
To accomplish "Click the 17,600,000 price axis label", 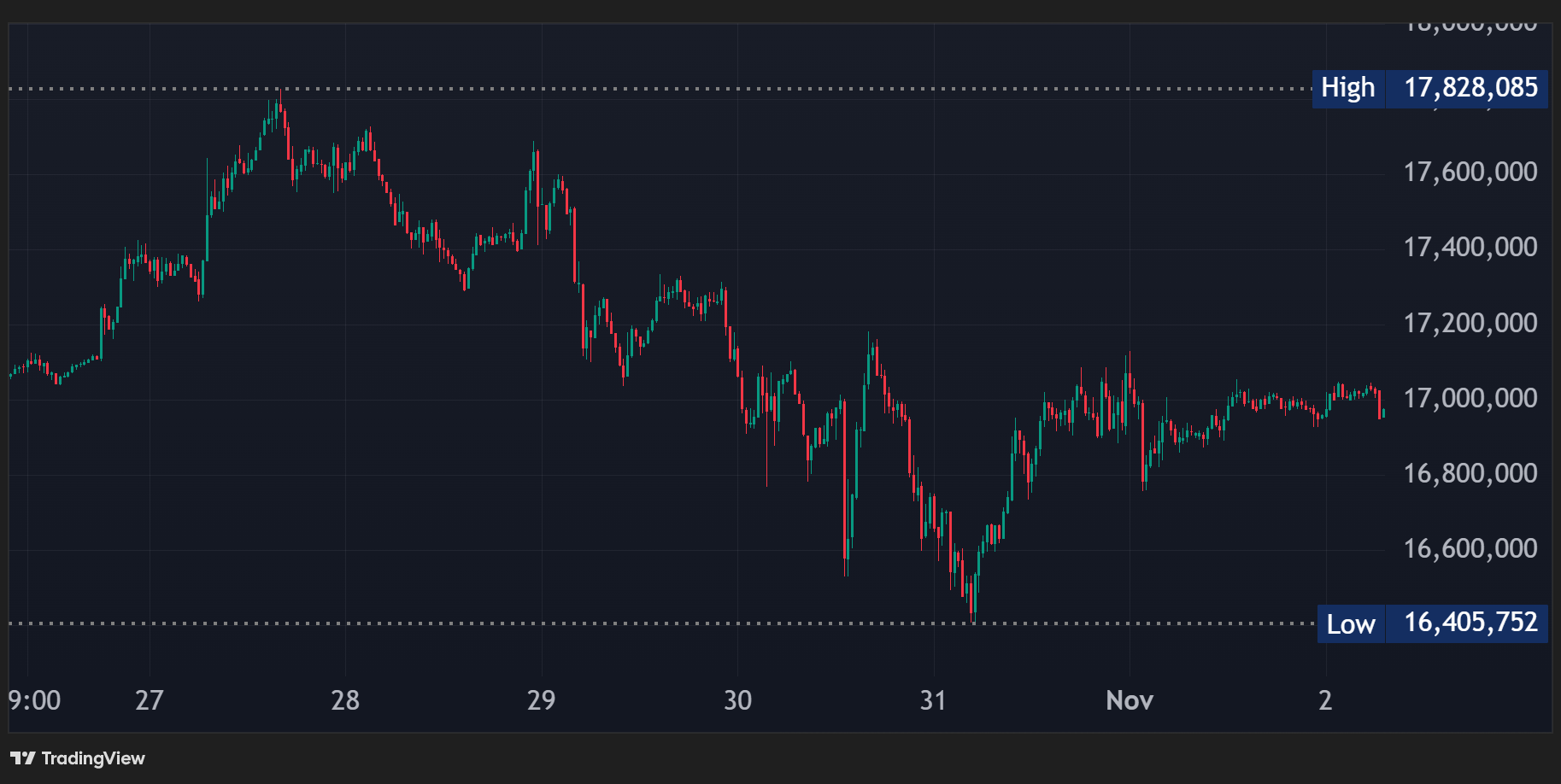I will click(x=1470, y=173).
